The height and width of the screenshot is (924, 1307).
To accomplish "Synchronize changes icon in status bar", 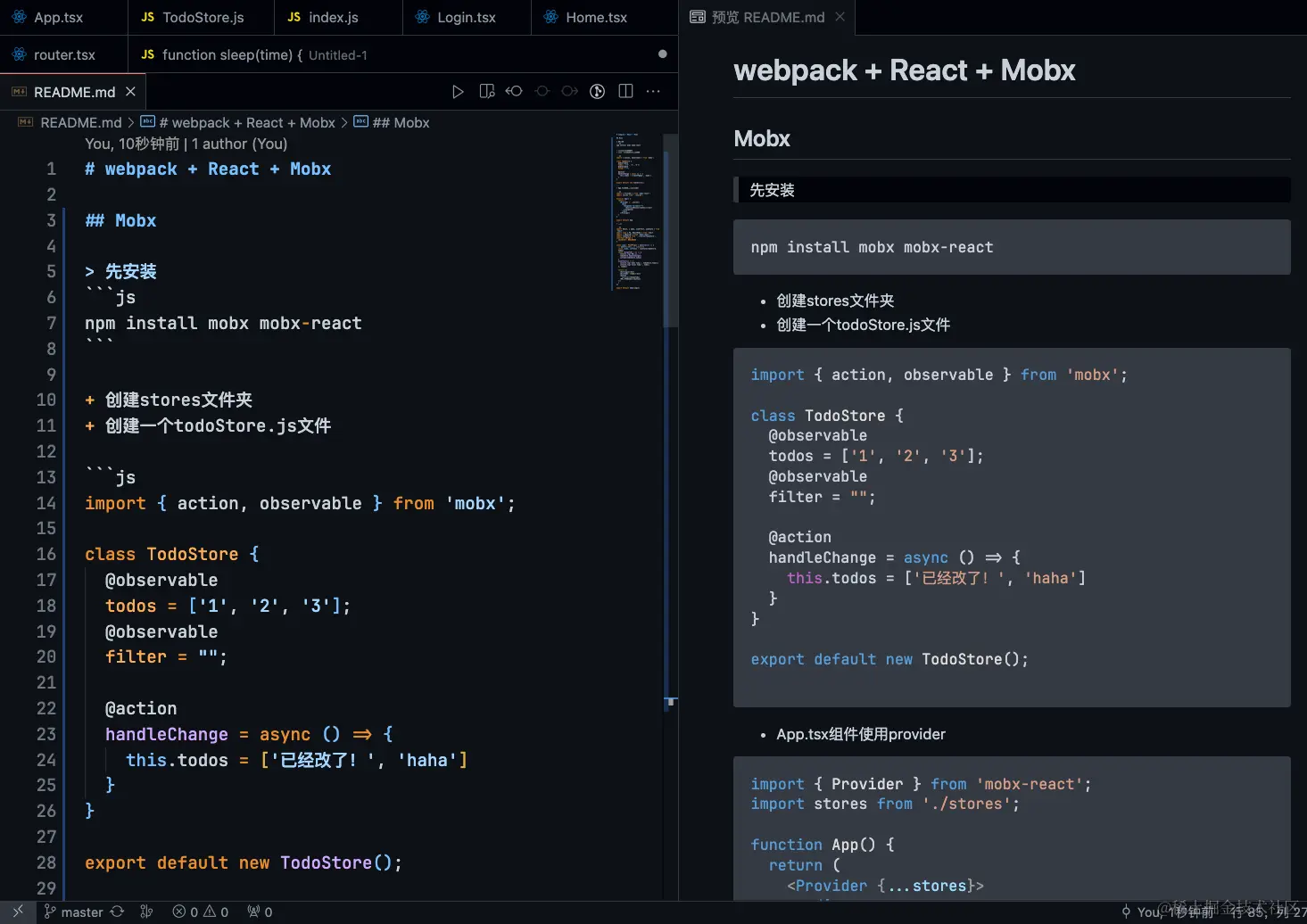I will tap(117, 912).
